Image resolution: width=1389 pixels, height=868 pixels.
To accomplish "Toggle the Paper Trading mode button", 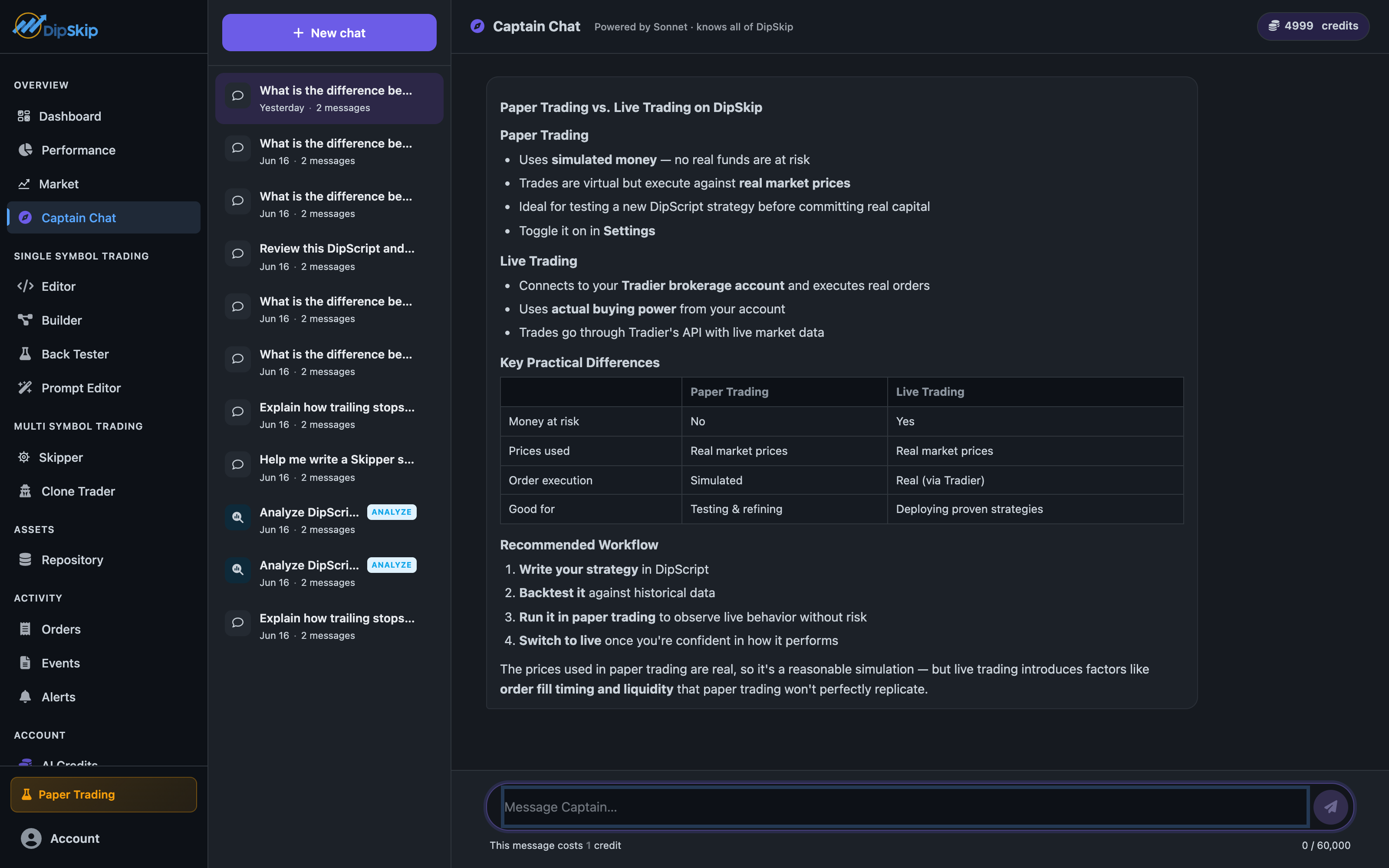I will pyautogui.click(x=104, y=795).
